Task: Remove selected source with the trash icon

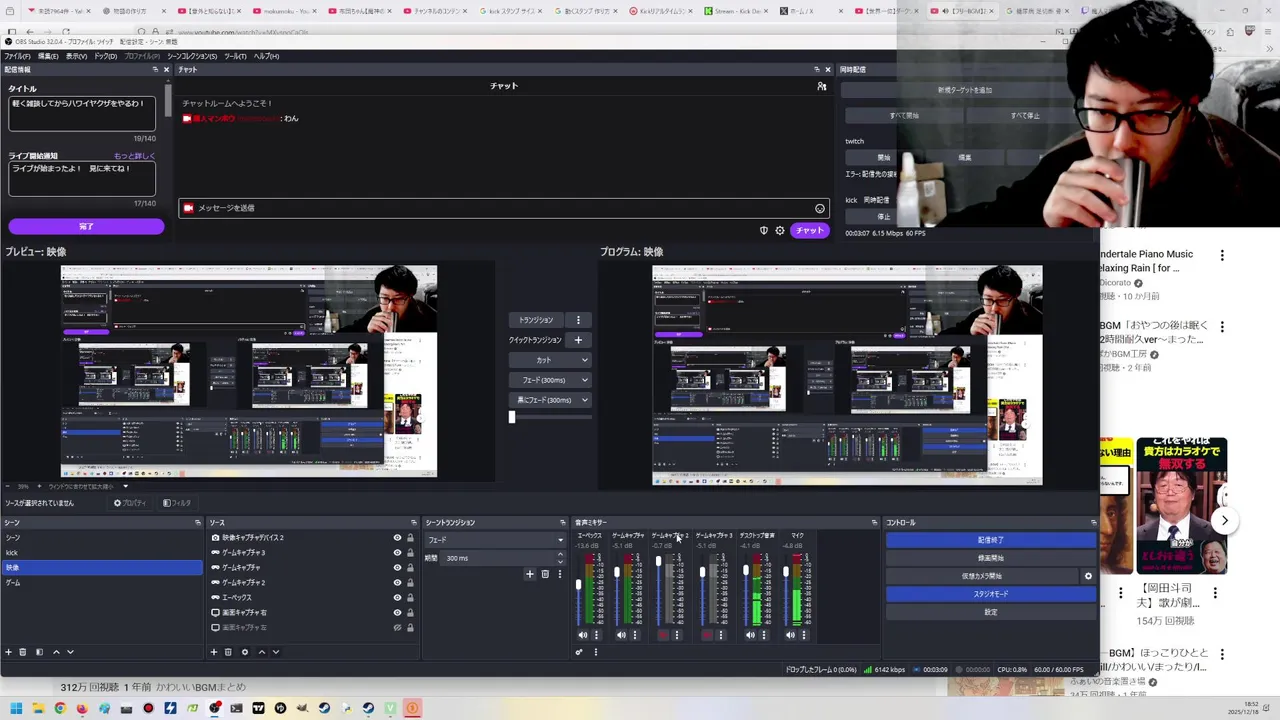Action: [x=228, y=652]
